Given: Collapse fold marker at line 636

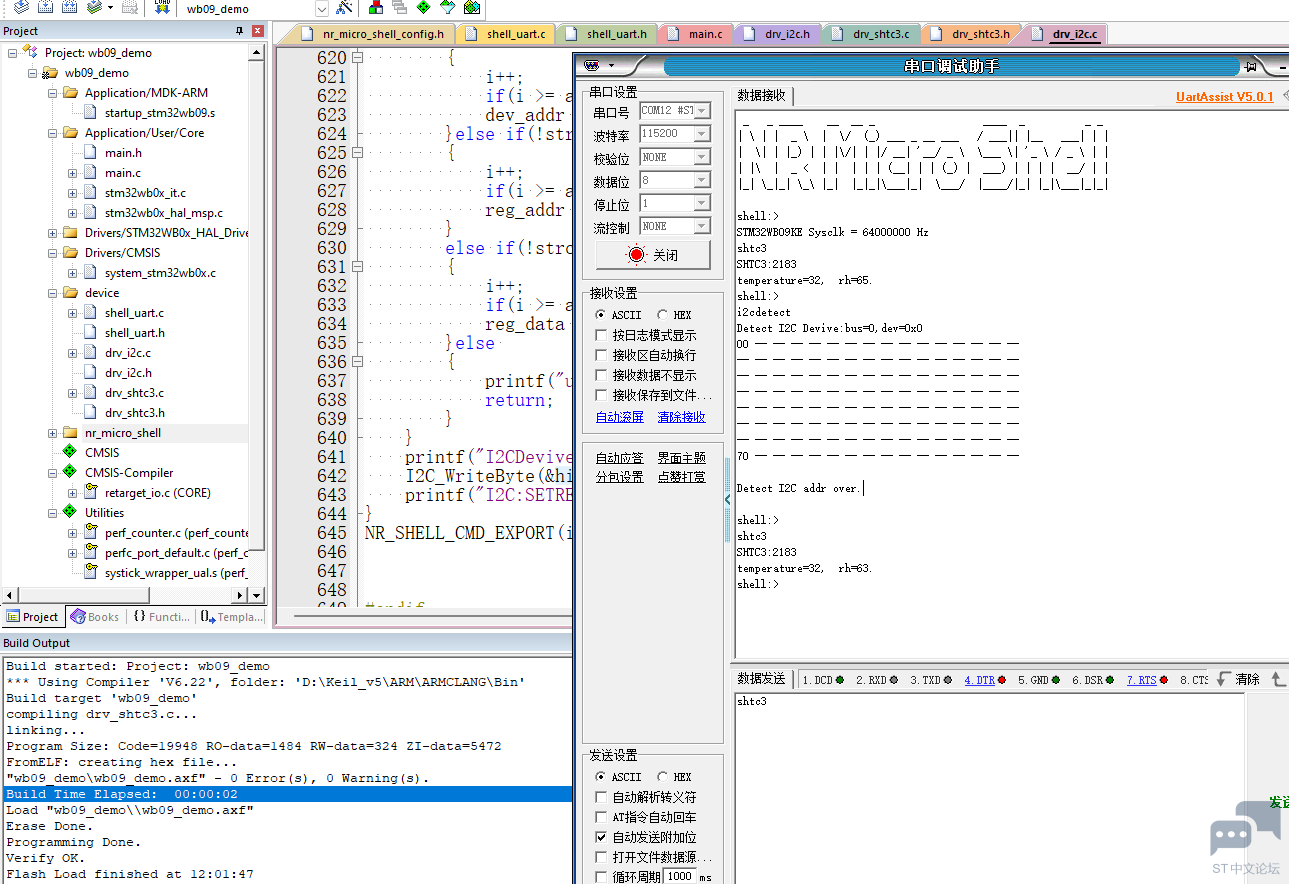Looking at the screenshot, I should tap(357, 362).
